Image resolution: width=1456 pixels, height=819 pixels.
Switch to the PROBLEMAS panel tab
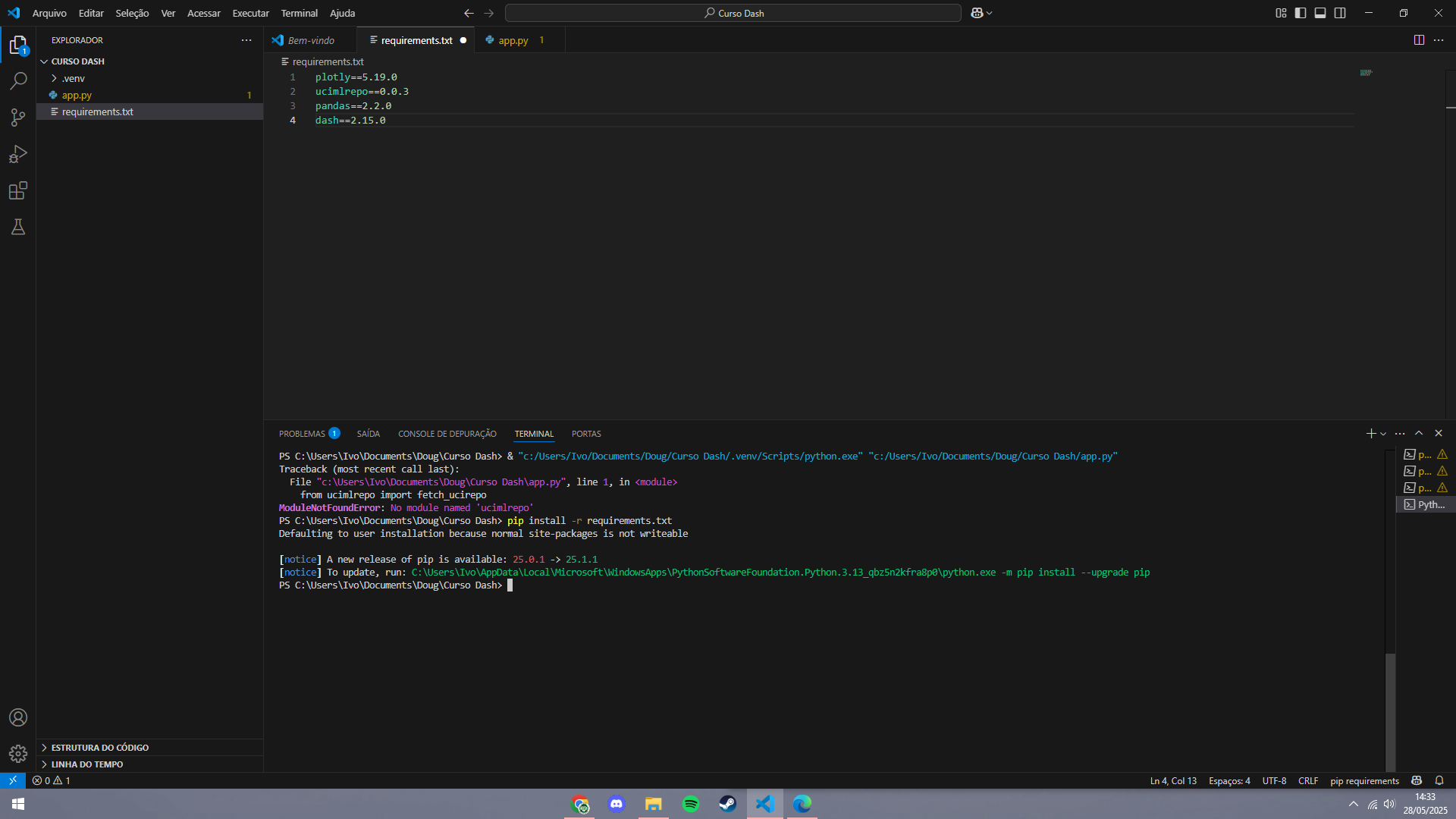(x=309, y=434)
